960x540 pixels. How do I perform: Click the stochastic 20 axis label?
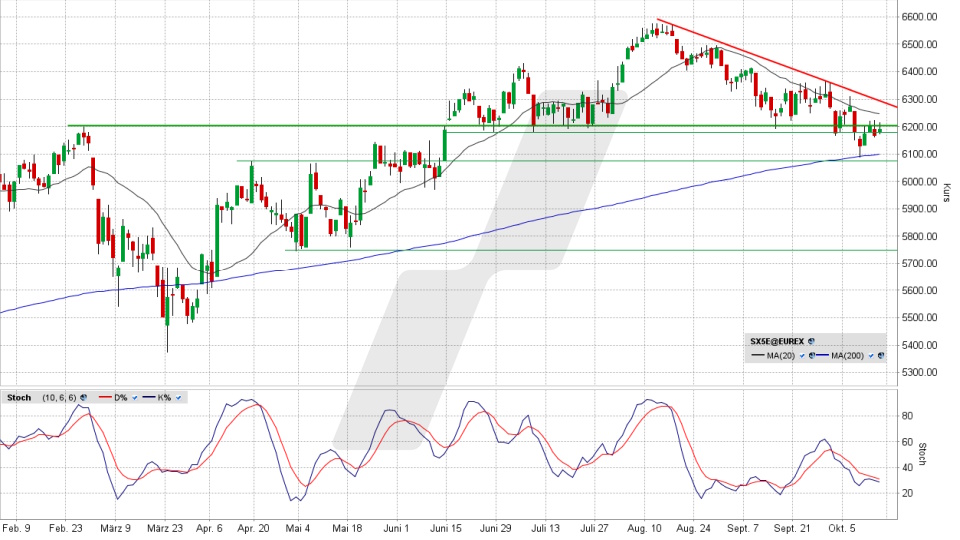pyautogui.click(x=907, y=493)
